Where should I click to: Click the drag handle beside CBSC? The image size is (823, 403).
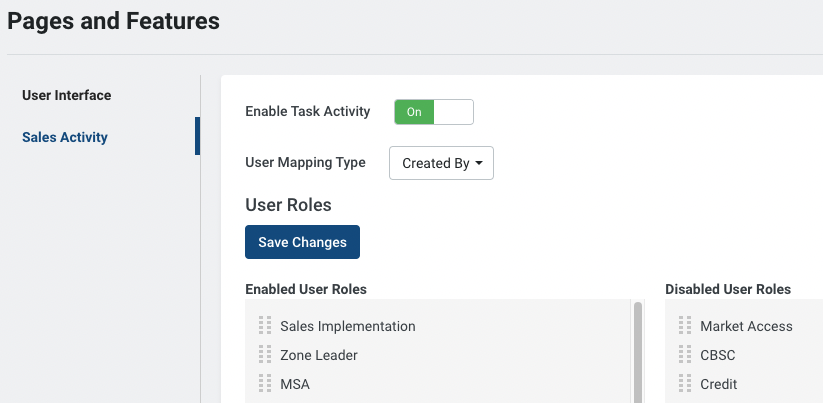tap(685, 354)
